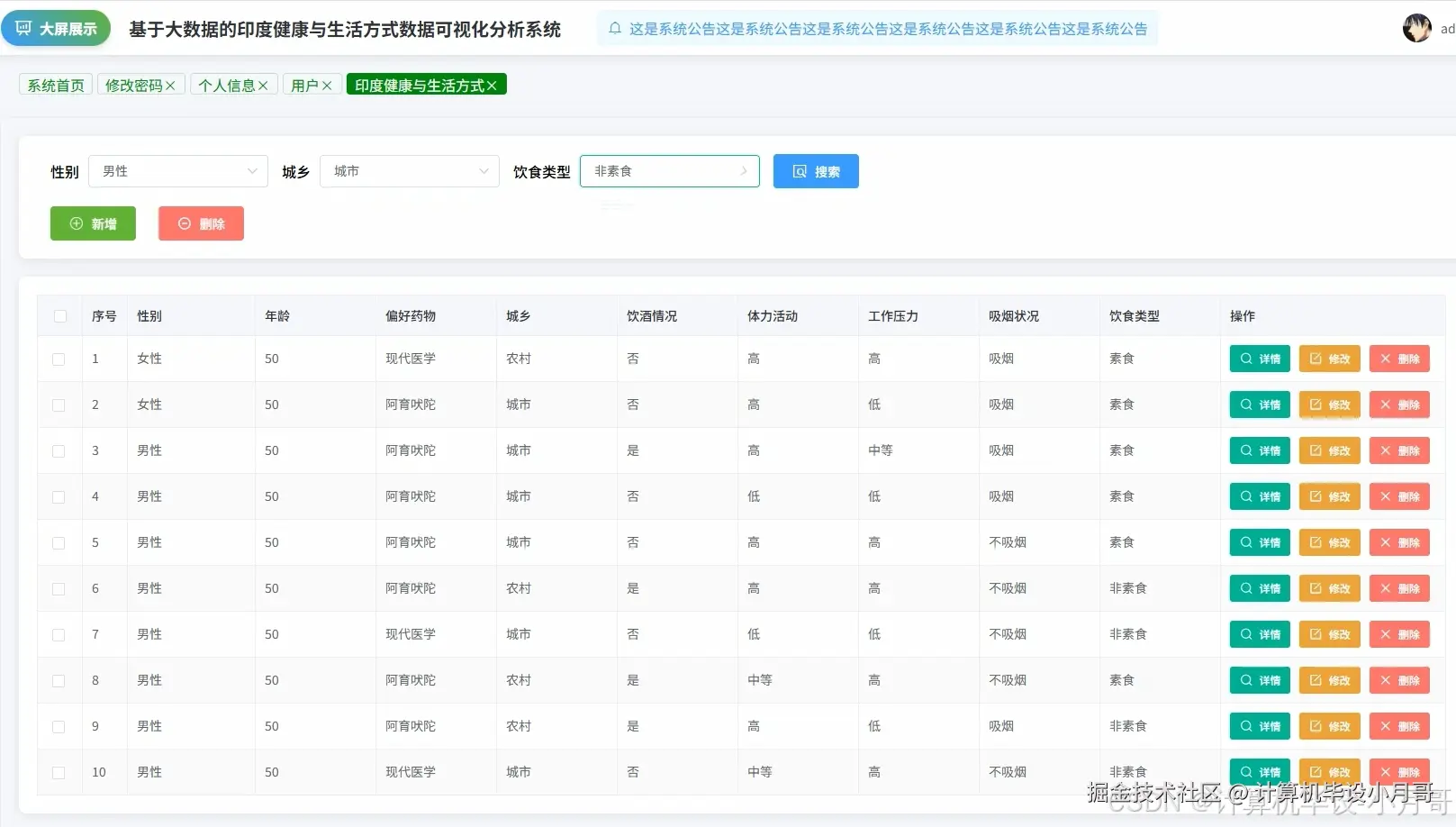Click 删除 delete for row 2
Screen dimensions: 1456x827
click(x=1399, y=404)
